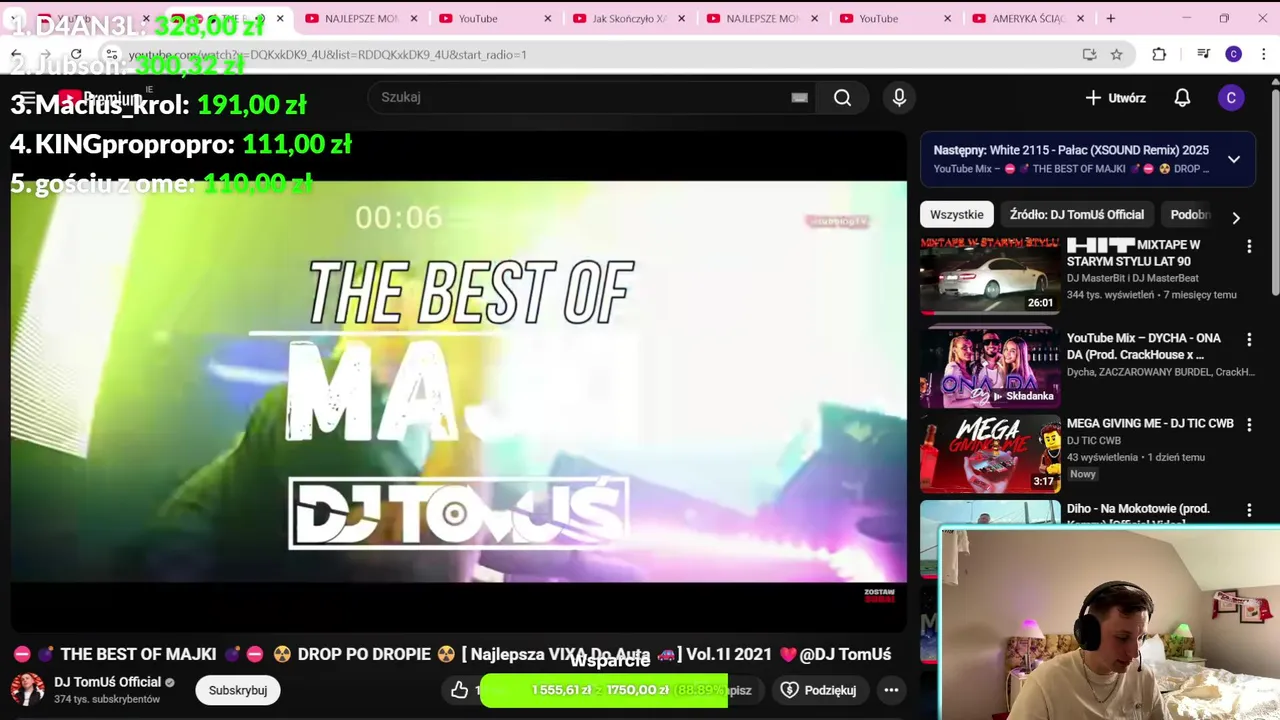
Task: Expand the Następny playlist panel
Action: click(x=1234, y=159)
